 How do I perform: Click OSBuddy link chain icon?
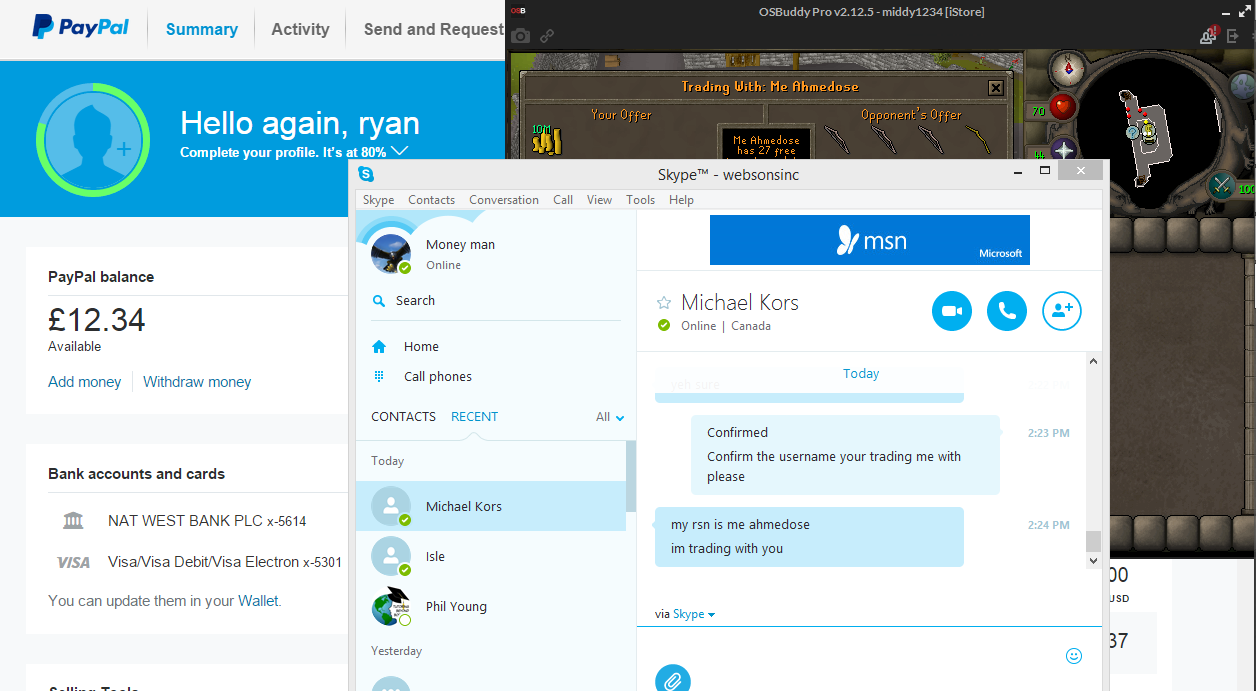pos(548,36)
